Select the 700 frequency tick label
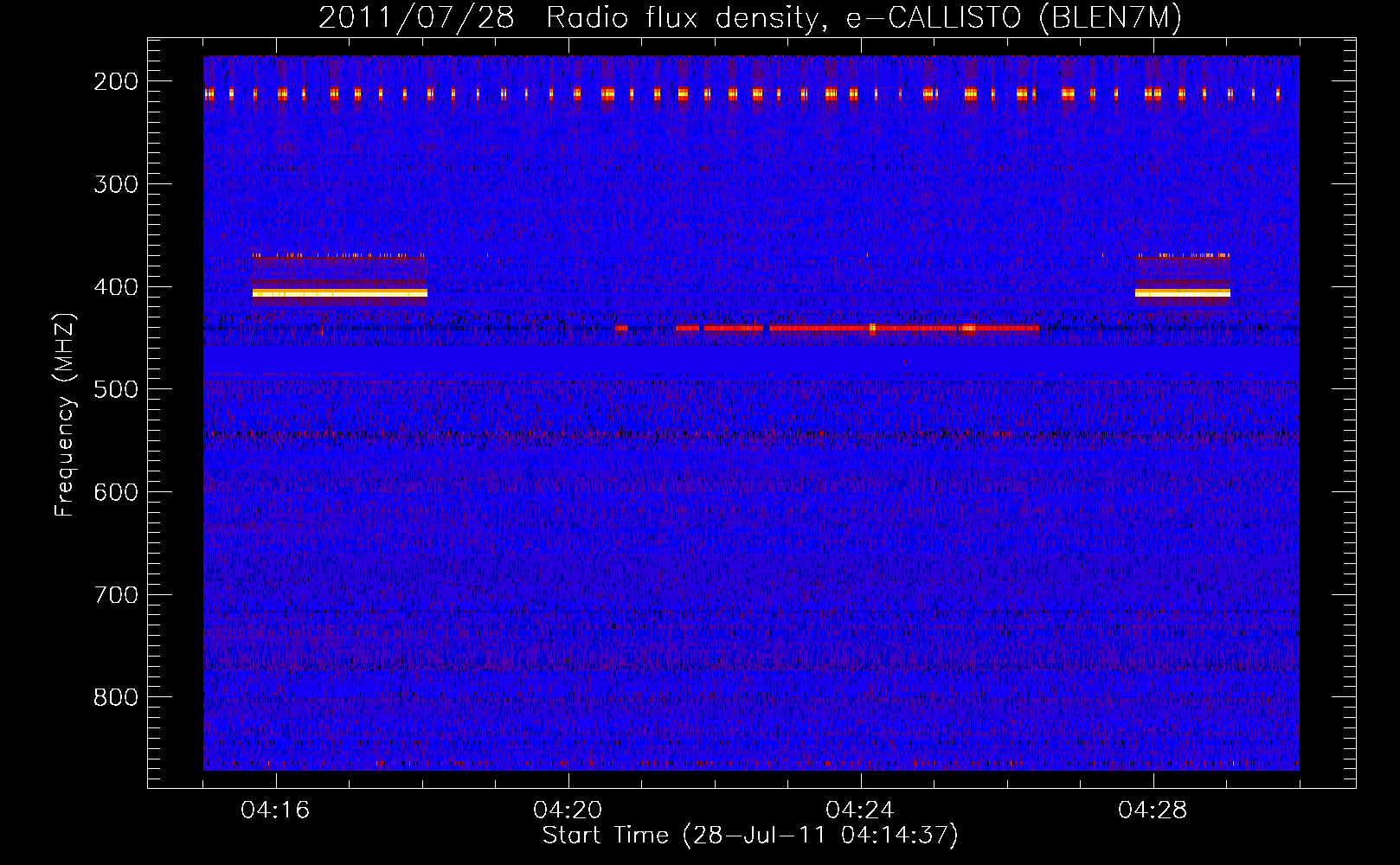Viewport: 1400px width, 865px height. click(116, 594)
